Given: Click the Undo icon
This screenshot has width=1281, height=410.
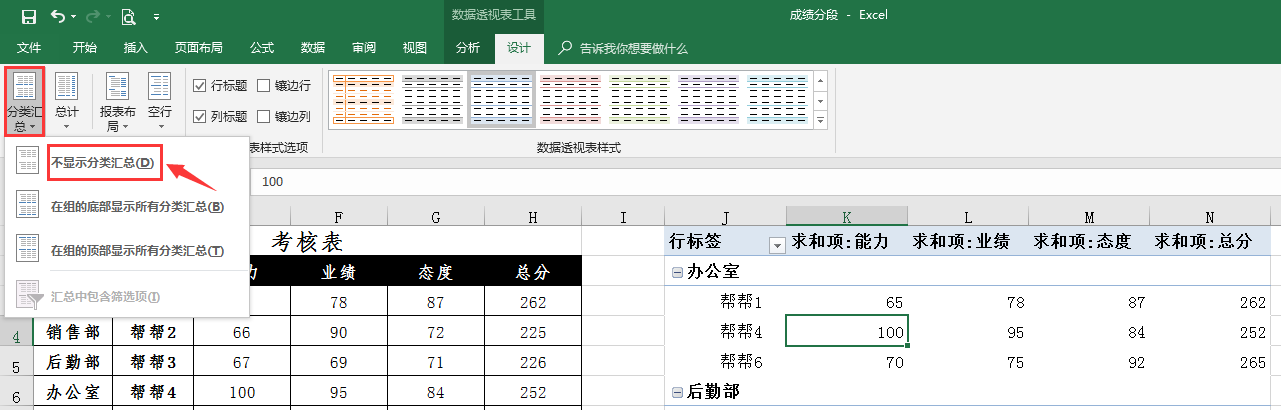Looking at the screenshot, I should point(58,16).
